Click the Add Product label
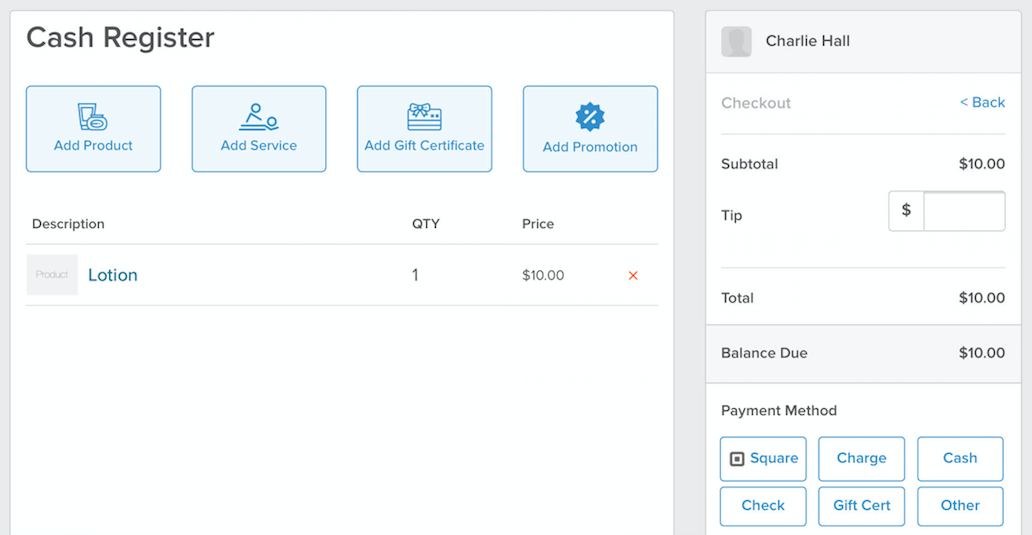 (93, 145)
